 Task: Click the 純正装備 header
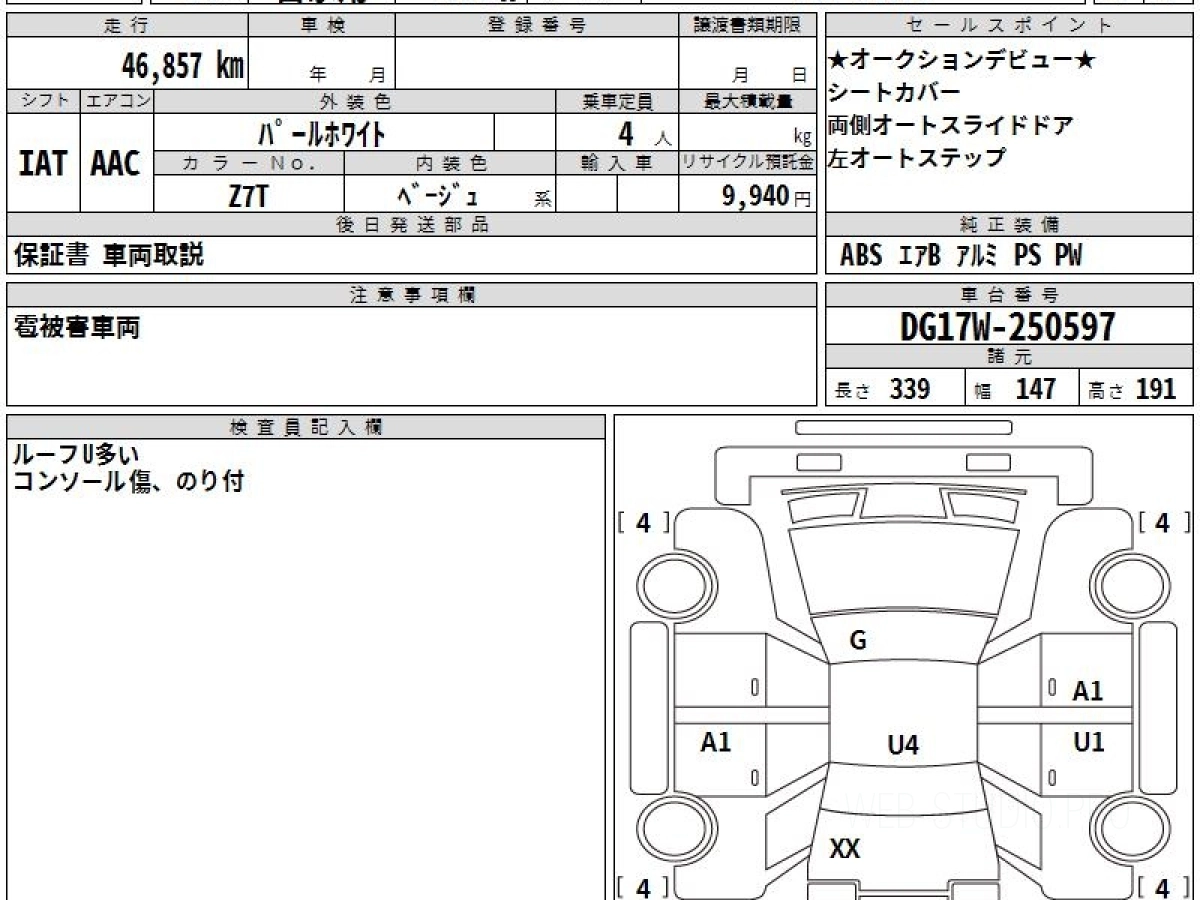(x=1010, y=225)
